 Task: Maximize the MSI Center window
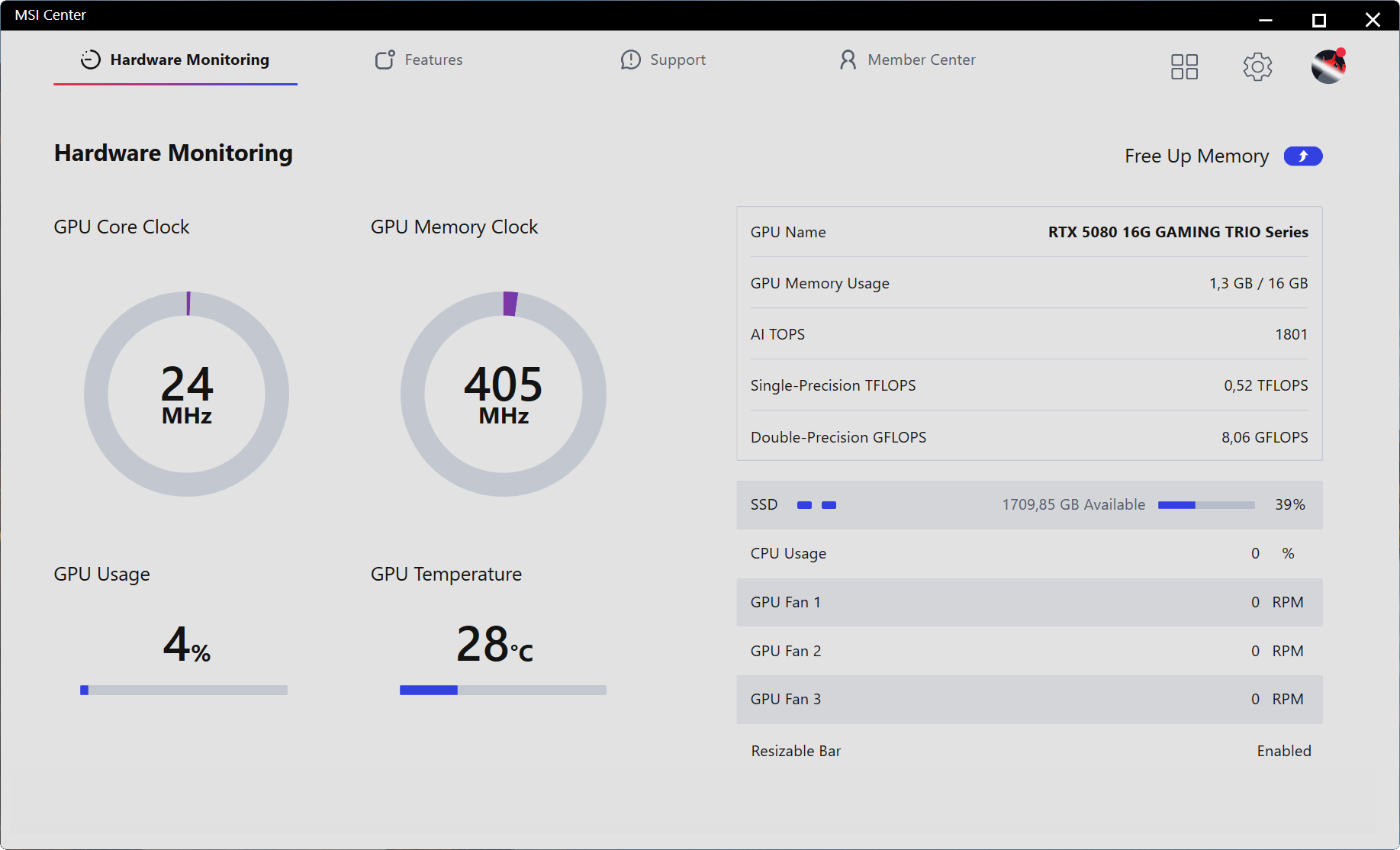[x=1318, y=20]
